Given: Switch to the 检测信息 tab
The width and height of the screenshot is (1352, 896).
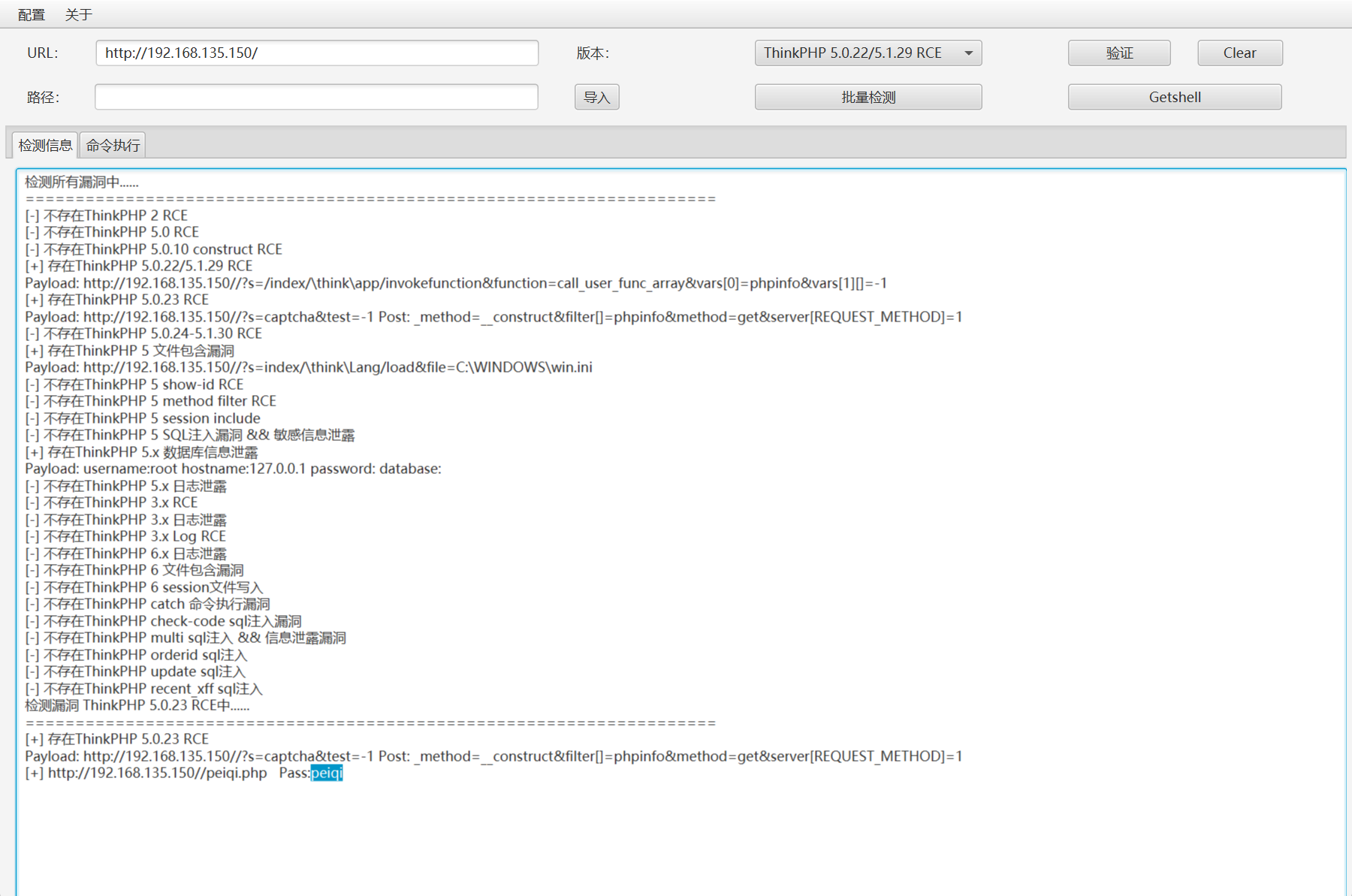Looking at the screenshot, I should point(45,145).
